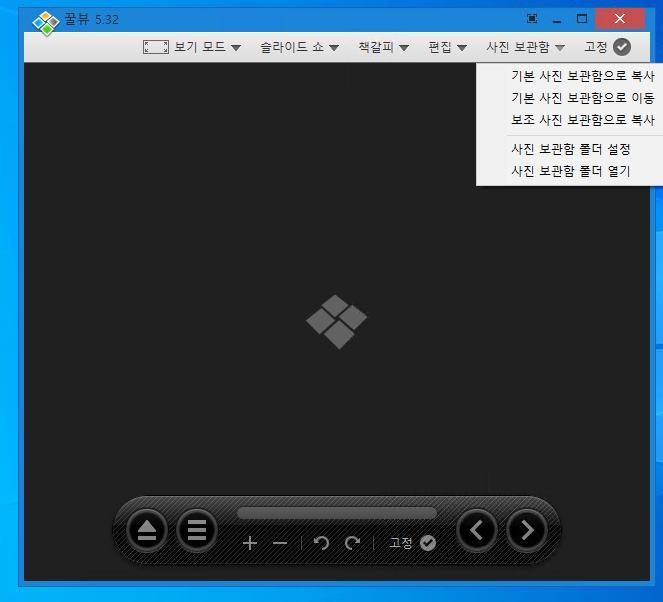Maximize the 꿀뷰 window
The image size is (663, 602).
[582, 19]
